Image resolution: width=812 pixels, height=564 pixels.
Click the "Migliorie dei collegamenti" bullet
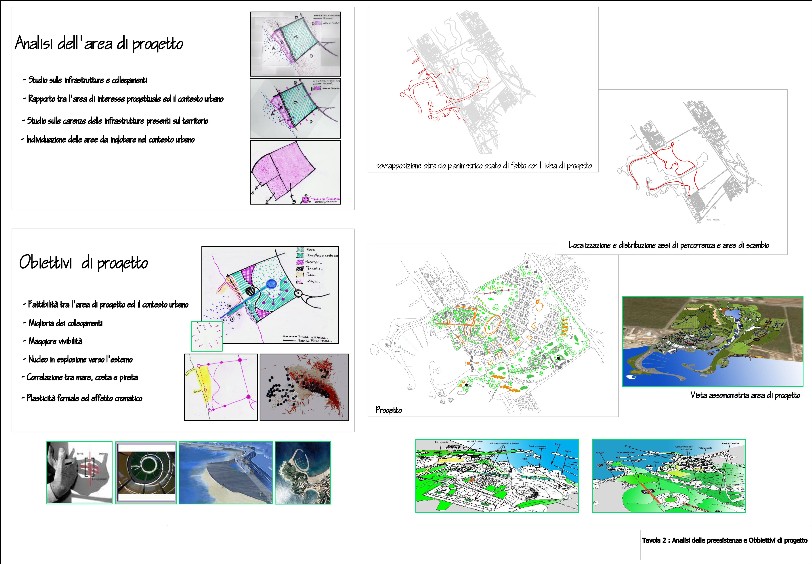point(62,323)
